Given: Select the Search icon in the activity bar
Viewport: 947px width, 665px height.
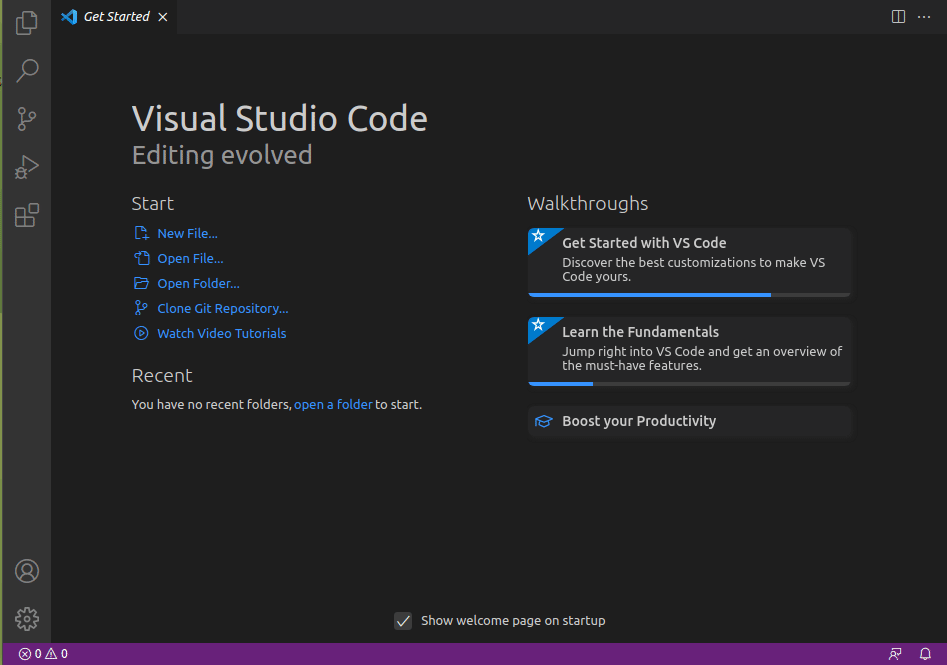Looking at the screenshot, I should [26, 70].
